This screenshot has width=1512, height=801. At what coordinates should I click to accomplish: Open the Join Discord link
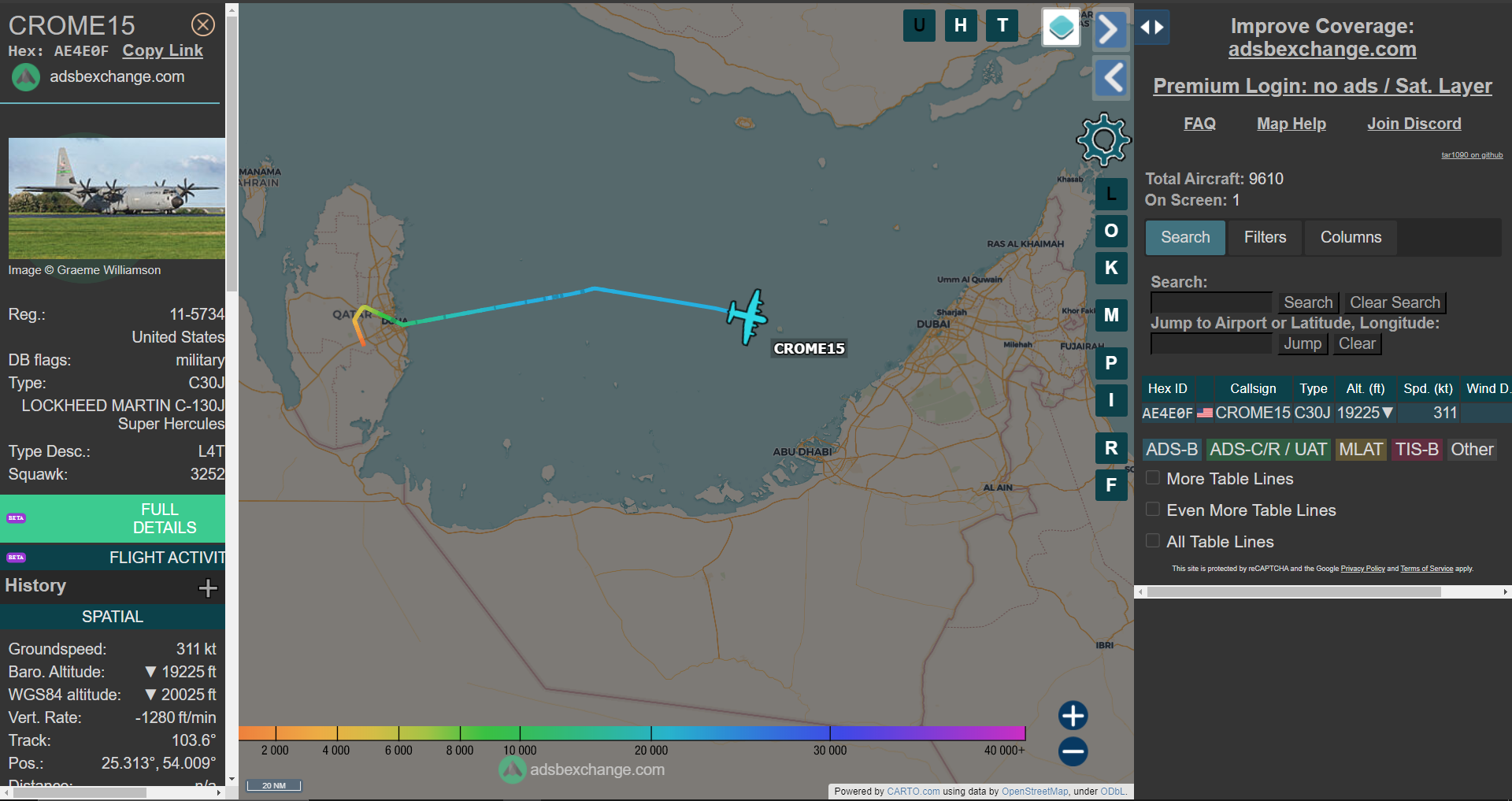click(1414, 124)
